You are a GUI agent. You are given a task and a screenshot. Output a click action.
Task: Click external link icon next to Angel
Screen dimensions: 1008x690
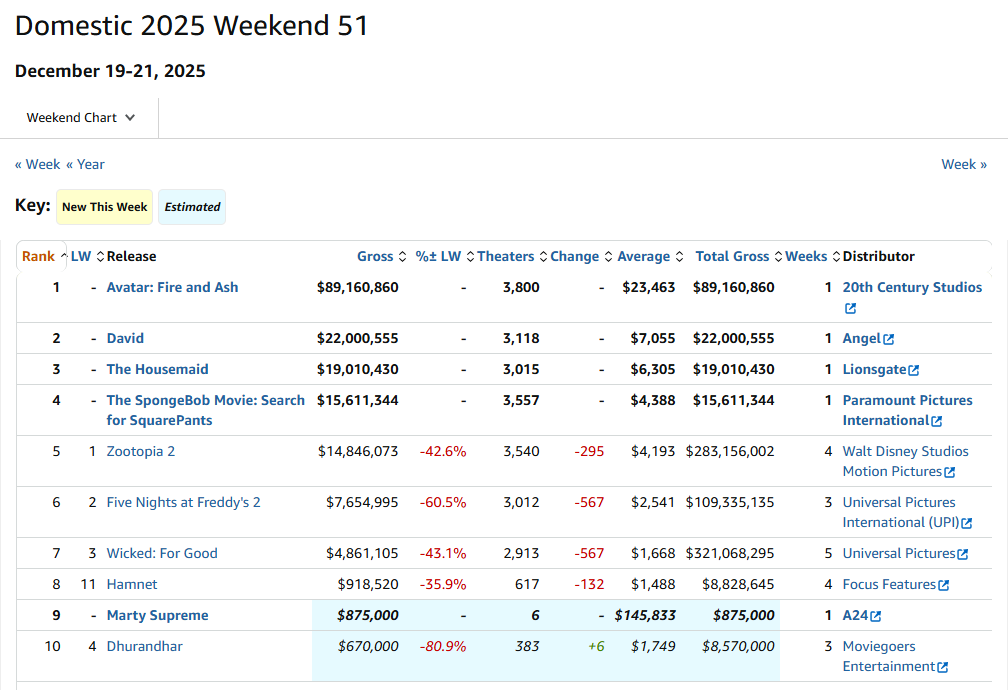click(x=888, y=340)
